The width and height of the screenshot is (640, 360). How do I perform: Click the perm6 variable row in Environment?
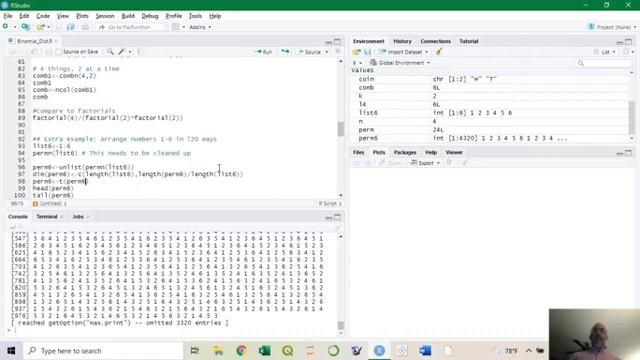490,138
